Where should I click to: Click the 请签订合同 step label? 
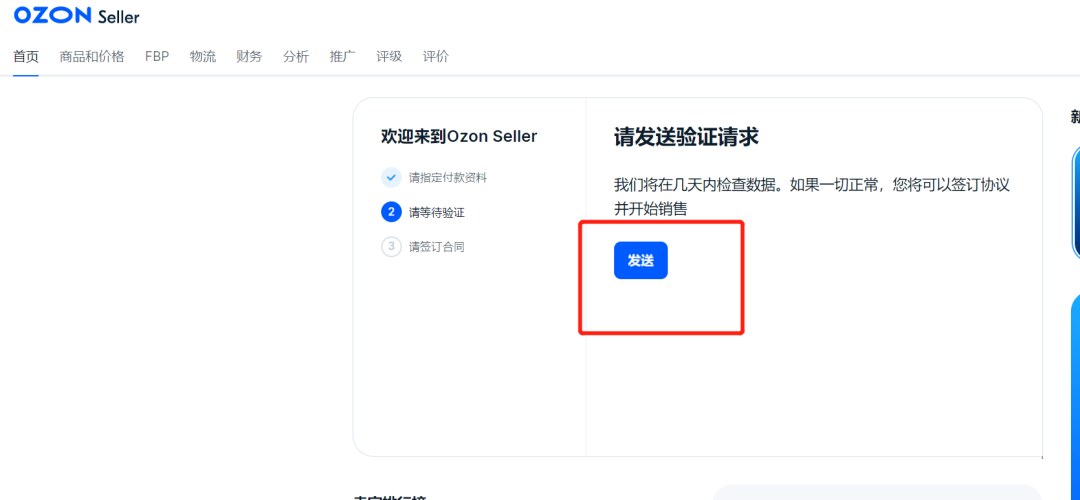pyautogui.click(x=437, y=247)
